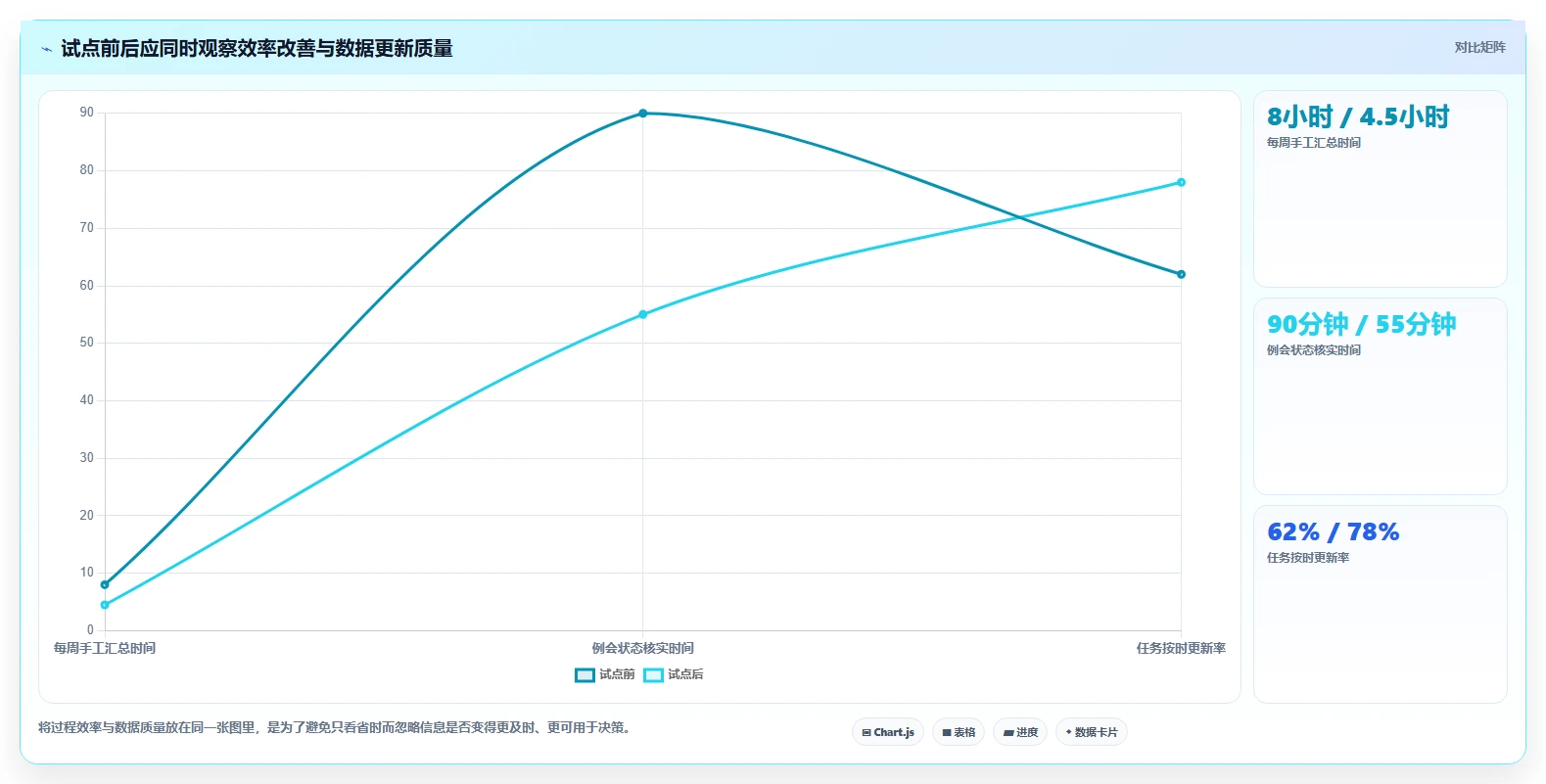The height and width of the screenshot is (784, 1546).
Task: Click the 试点后 legend color box
Action: pyautogui.click(x=653, y=674)
